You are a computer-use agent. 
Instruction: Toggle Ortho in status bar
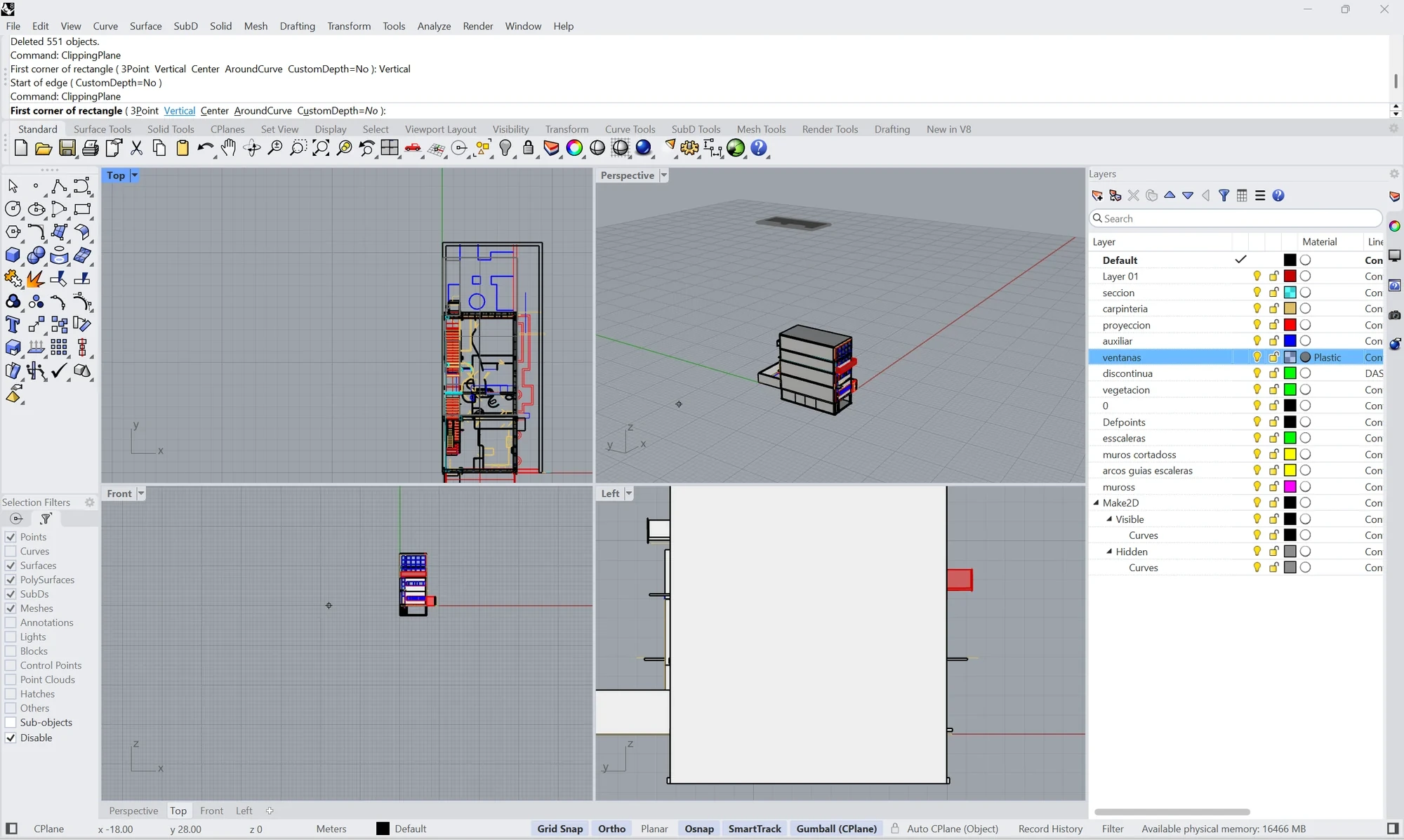[x=611, y=829]
